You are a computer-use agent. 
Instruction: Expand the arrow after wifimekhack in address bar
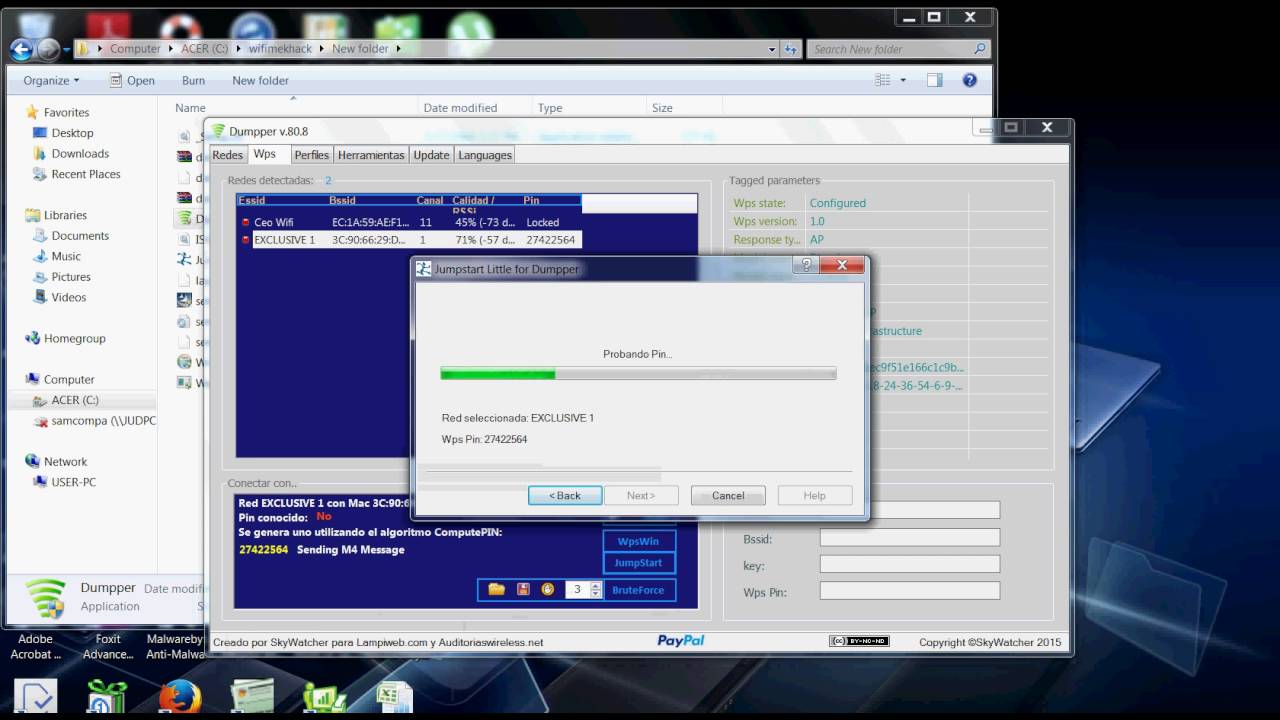(x=322, y=48)
